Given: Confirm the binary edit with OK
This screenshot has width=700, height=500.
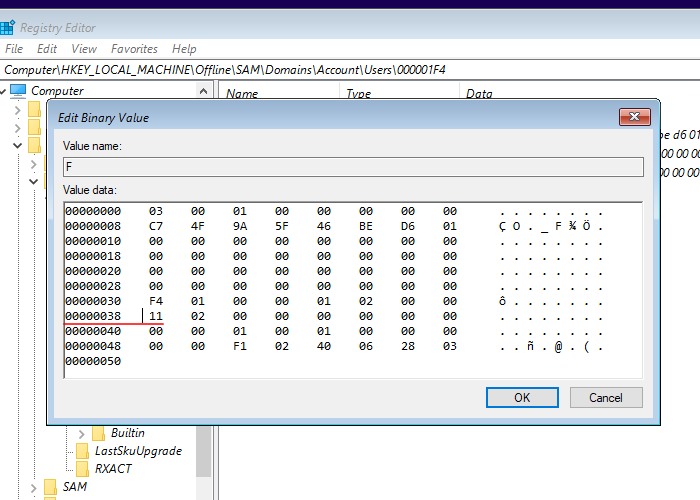Looking at the screenshot, I should point(522,397).
